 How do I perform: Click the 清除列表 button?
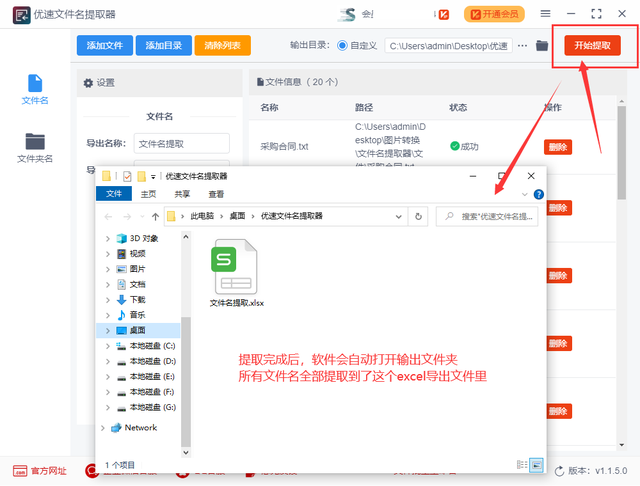tap(222, 45)
